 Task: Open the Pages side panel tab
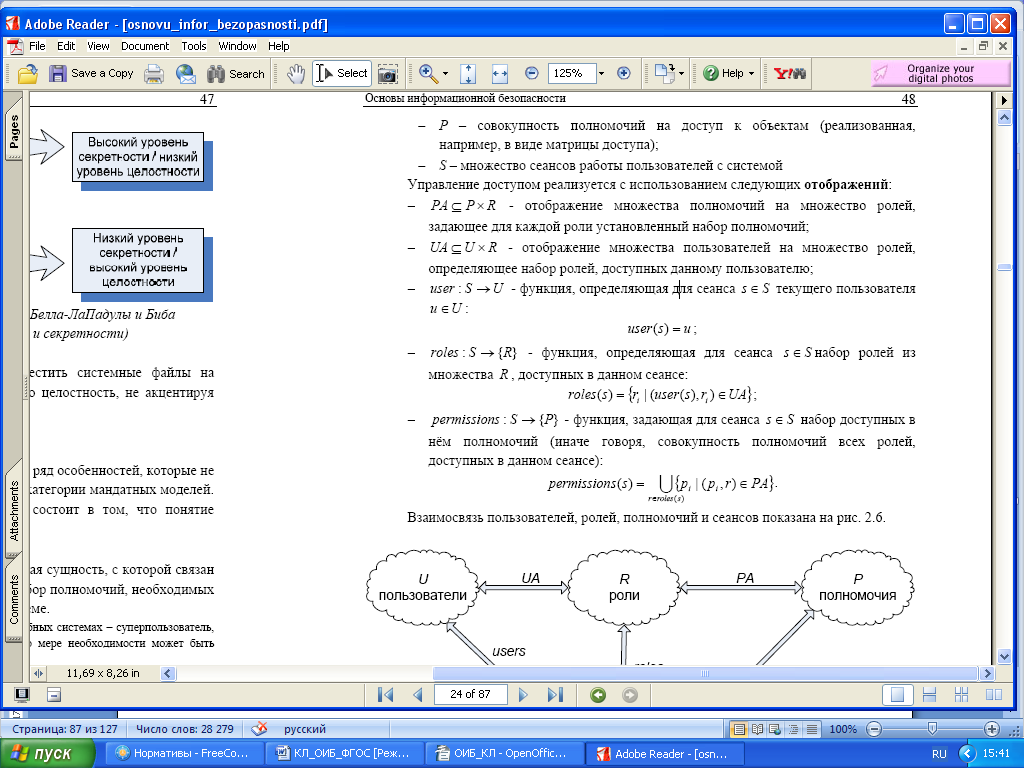14,131
